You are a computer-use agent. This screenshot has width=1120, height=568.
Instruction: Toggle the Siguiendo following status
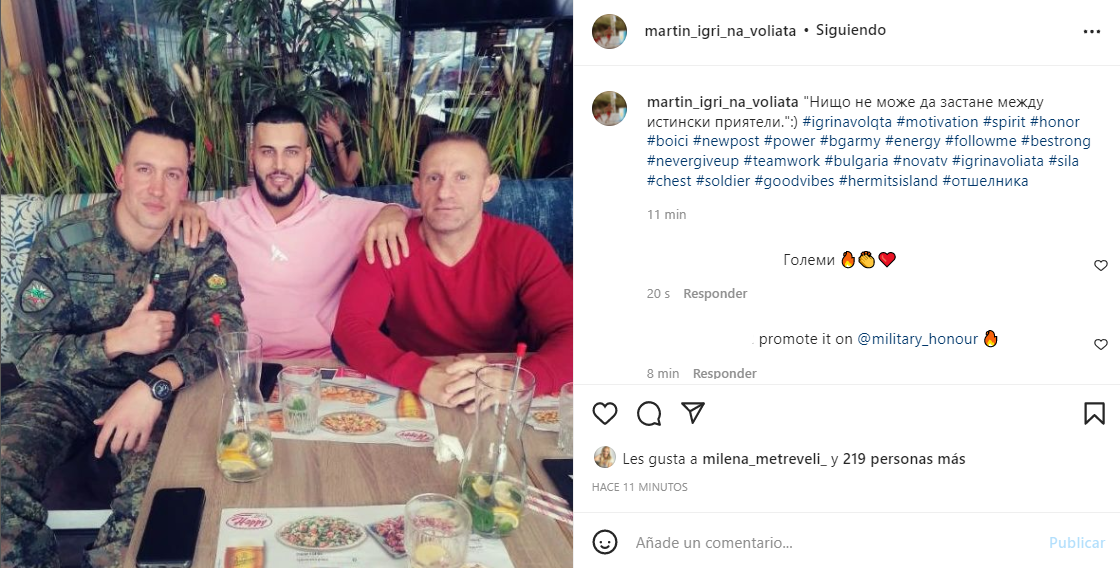[x=851, y=31]
